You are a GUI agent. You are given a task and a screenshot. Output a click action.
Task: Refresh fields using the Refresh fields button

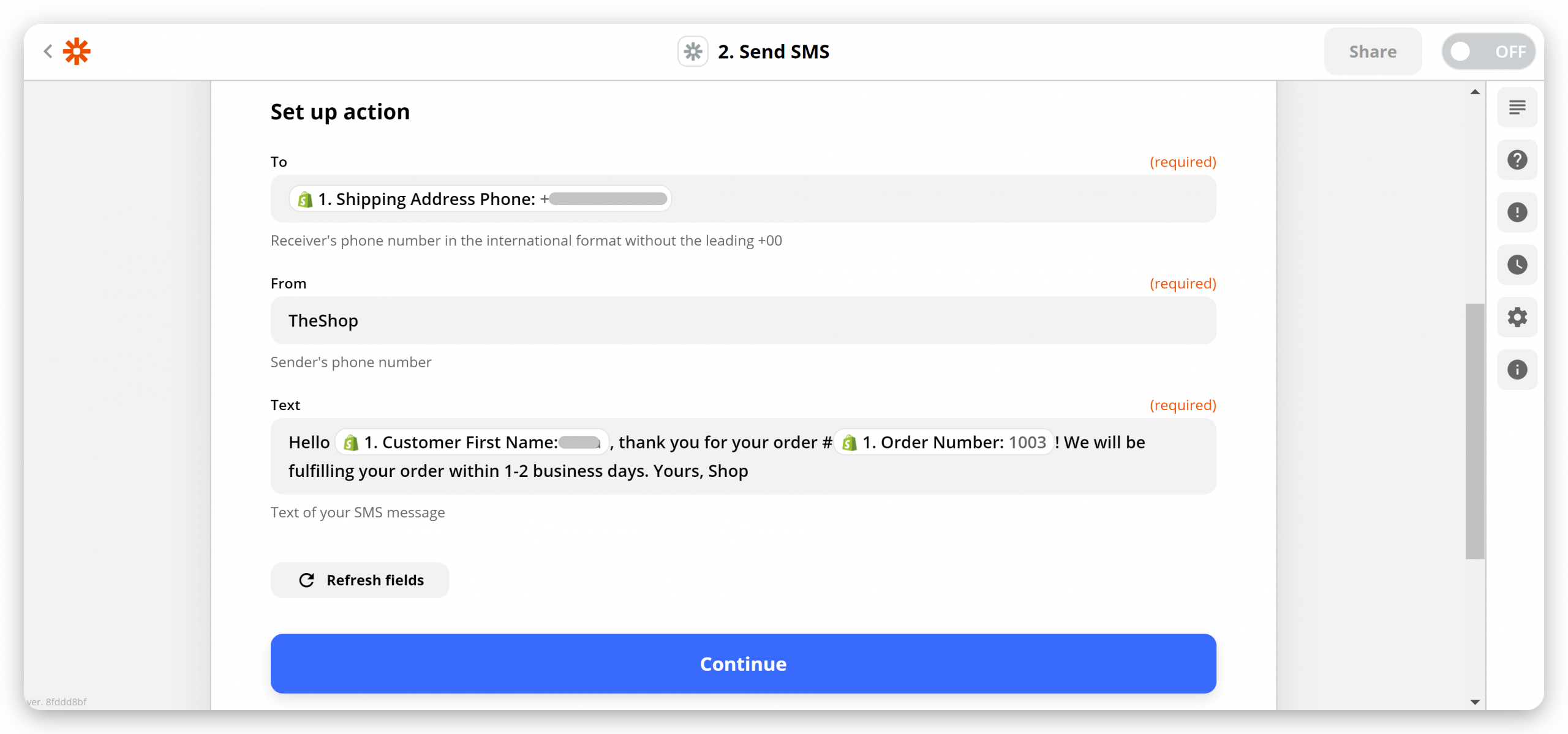tap(360, 580)
